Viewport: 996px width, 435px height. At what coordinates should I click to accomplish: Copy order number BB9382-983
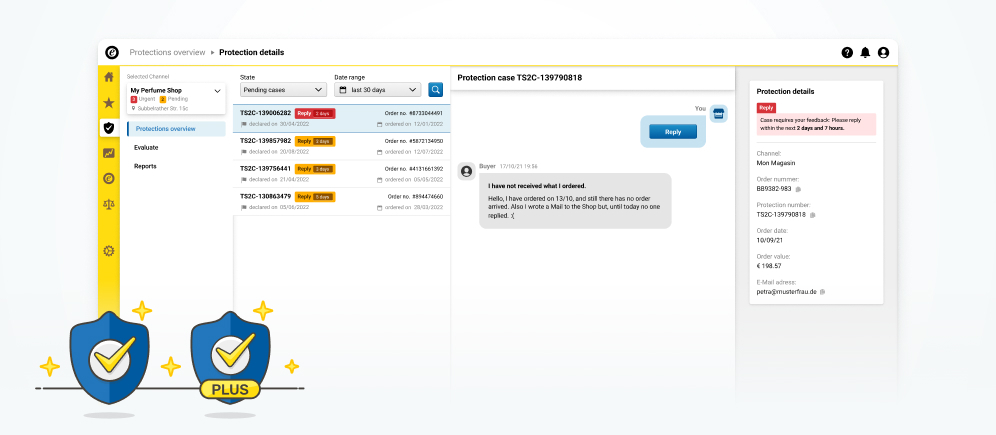pyautogui.click(x=798, y=189)
